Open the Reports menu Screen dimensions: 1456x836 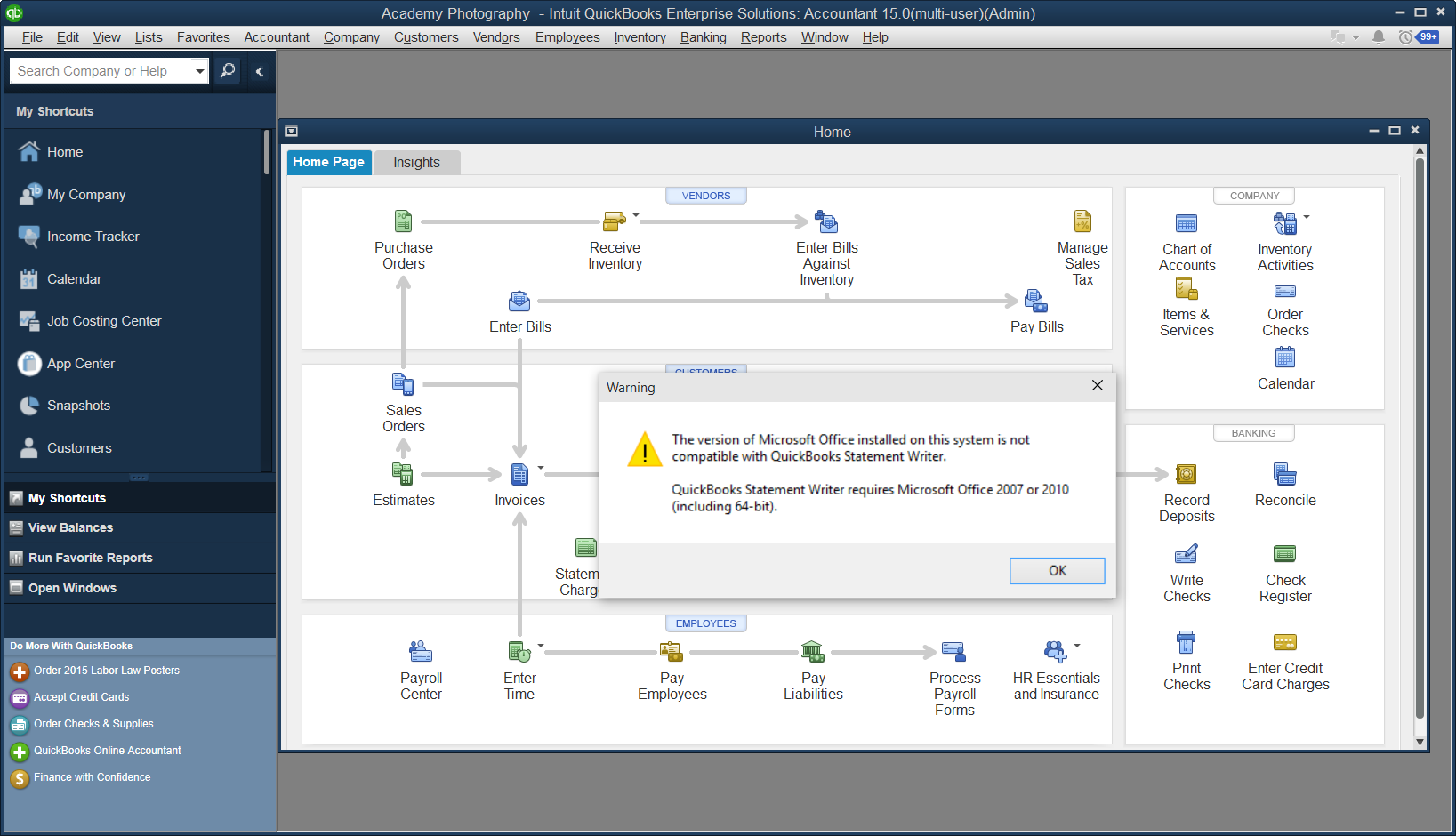coord(763,37)
